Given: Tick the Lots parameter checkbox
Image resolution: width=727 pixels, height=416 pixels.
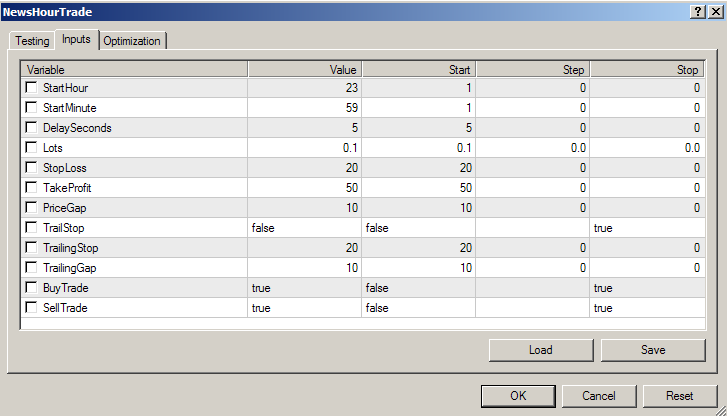Looking at the screenshot, I should click(x=31, y=147).
